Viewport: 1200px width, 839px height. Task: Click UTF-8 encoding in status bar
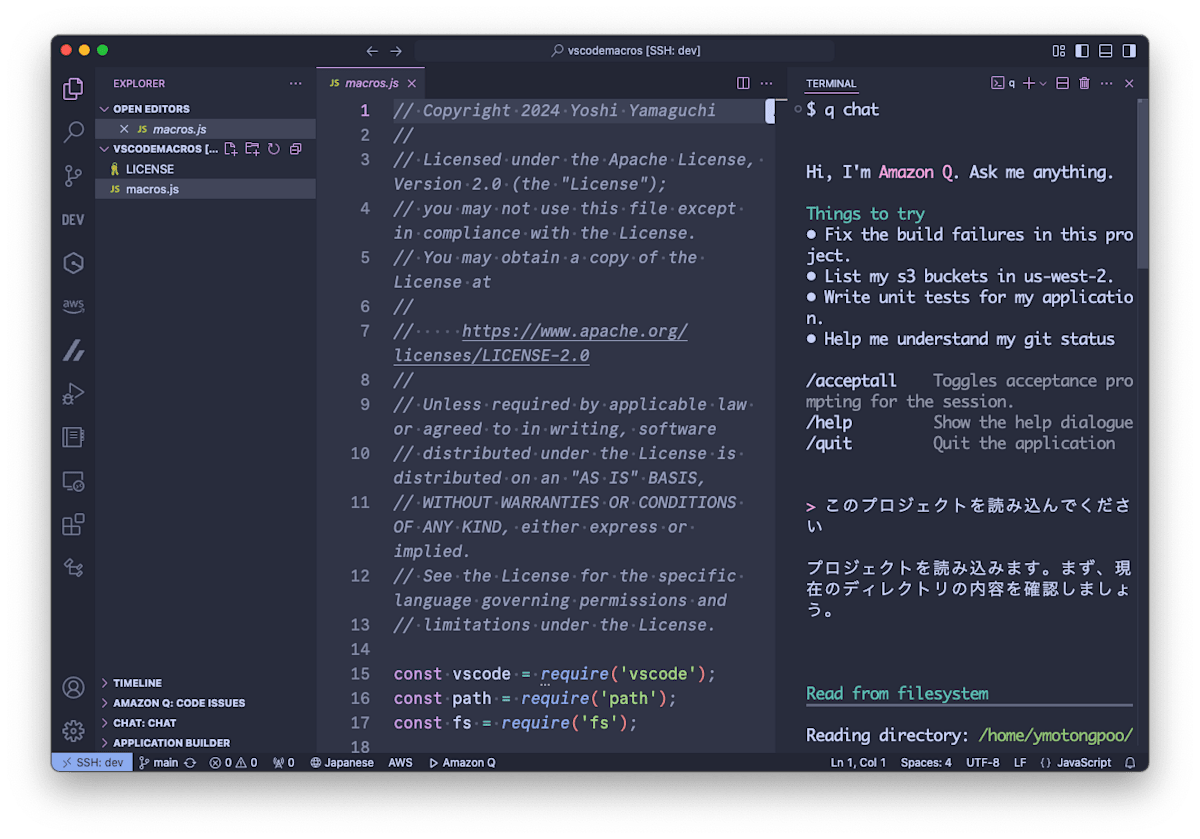pos(982,762)
